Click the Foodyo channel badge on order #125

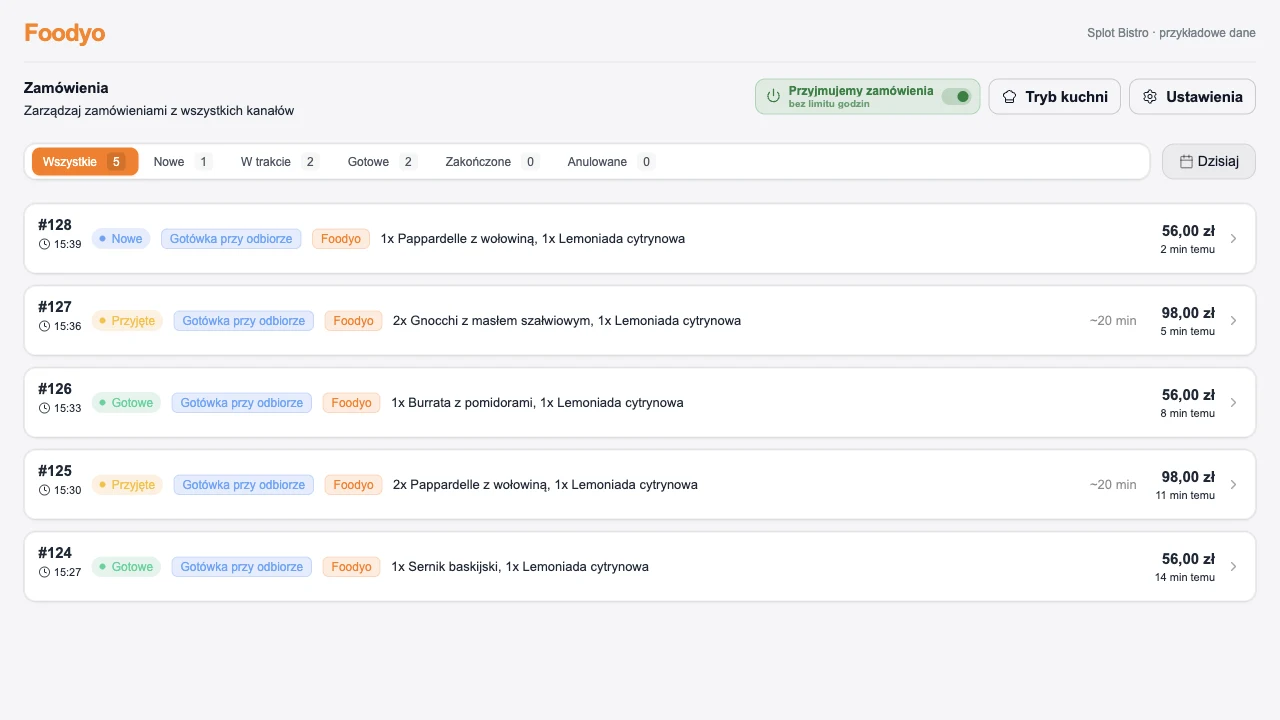(353, 485)
